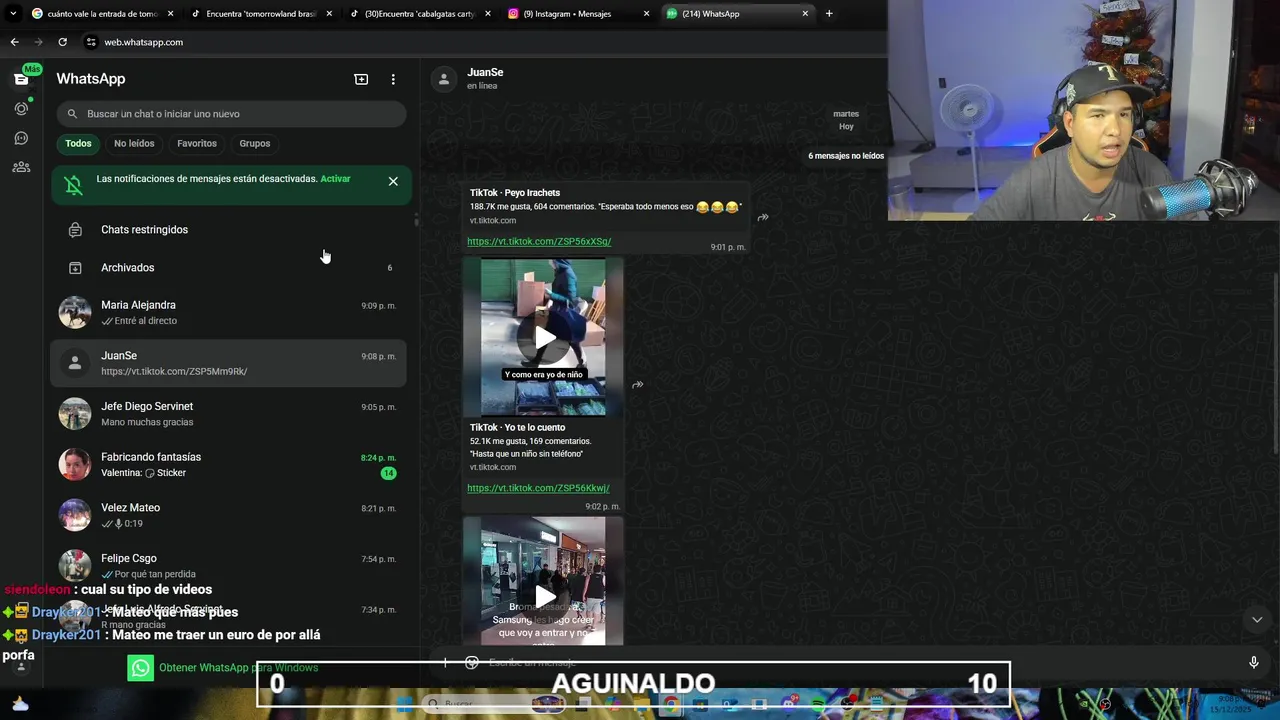Open the WhatsApp three-dot menu

pyautogui.click(x=393, y=79)
